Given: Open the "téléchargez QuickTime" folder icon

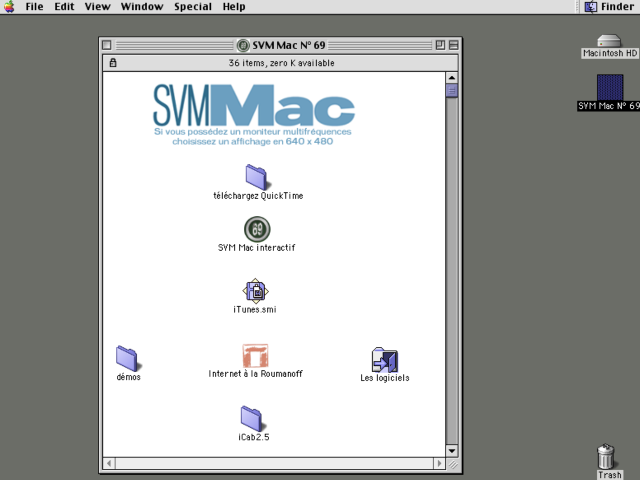Looking at the screenshot, I should click(256, 177).
